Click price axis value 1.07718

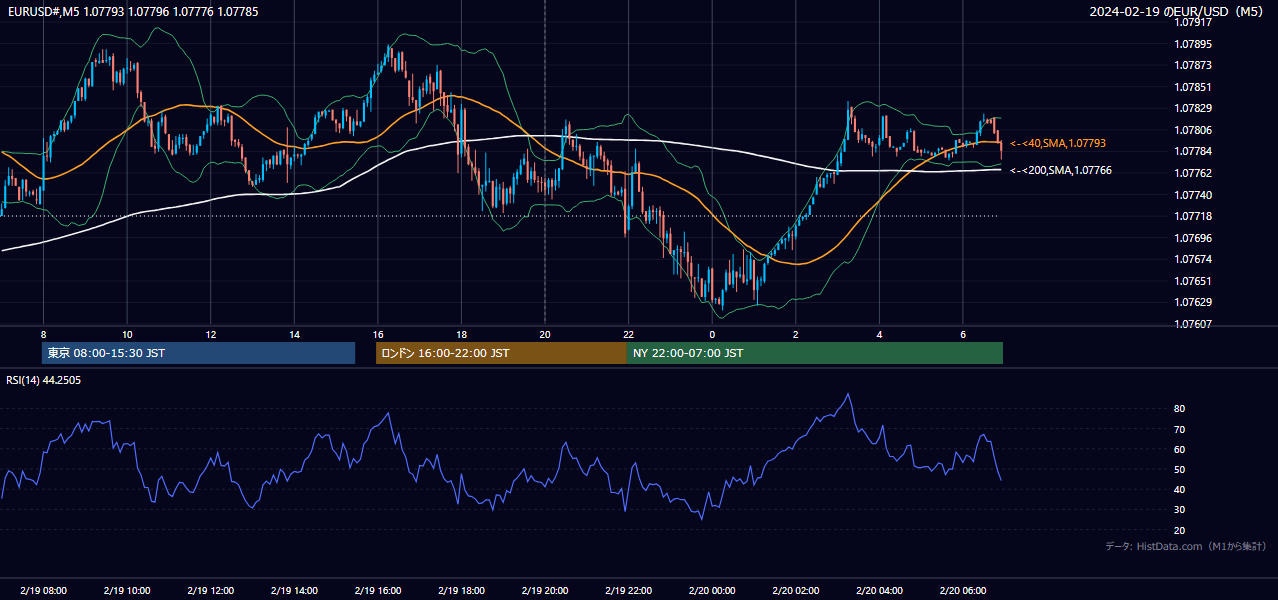pos(1192,216)
